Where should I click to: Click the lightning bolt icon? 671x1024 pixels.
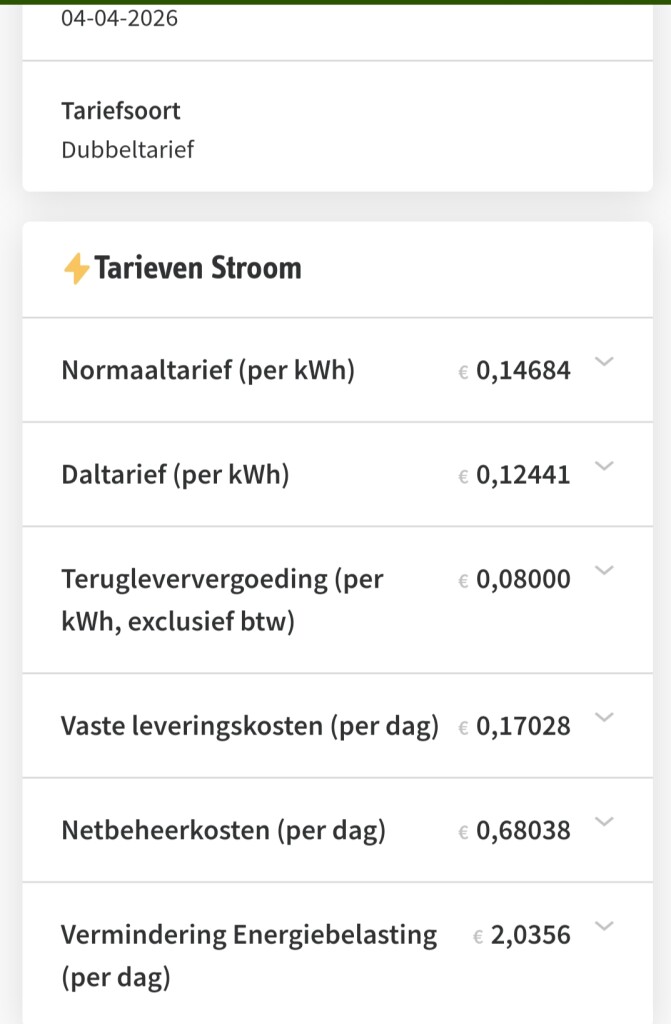pyautogui.click(x=76, y=268)
